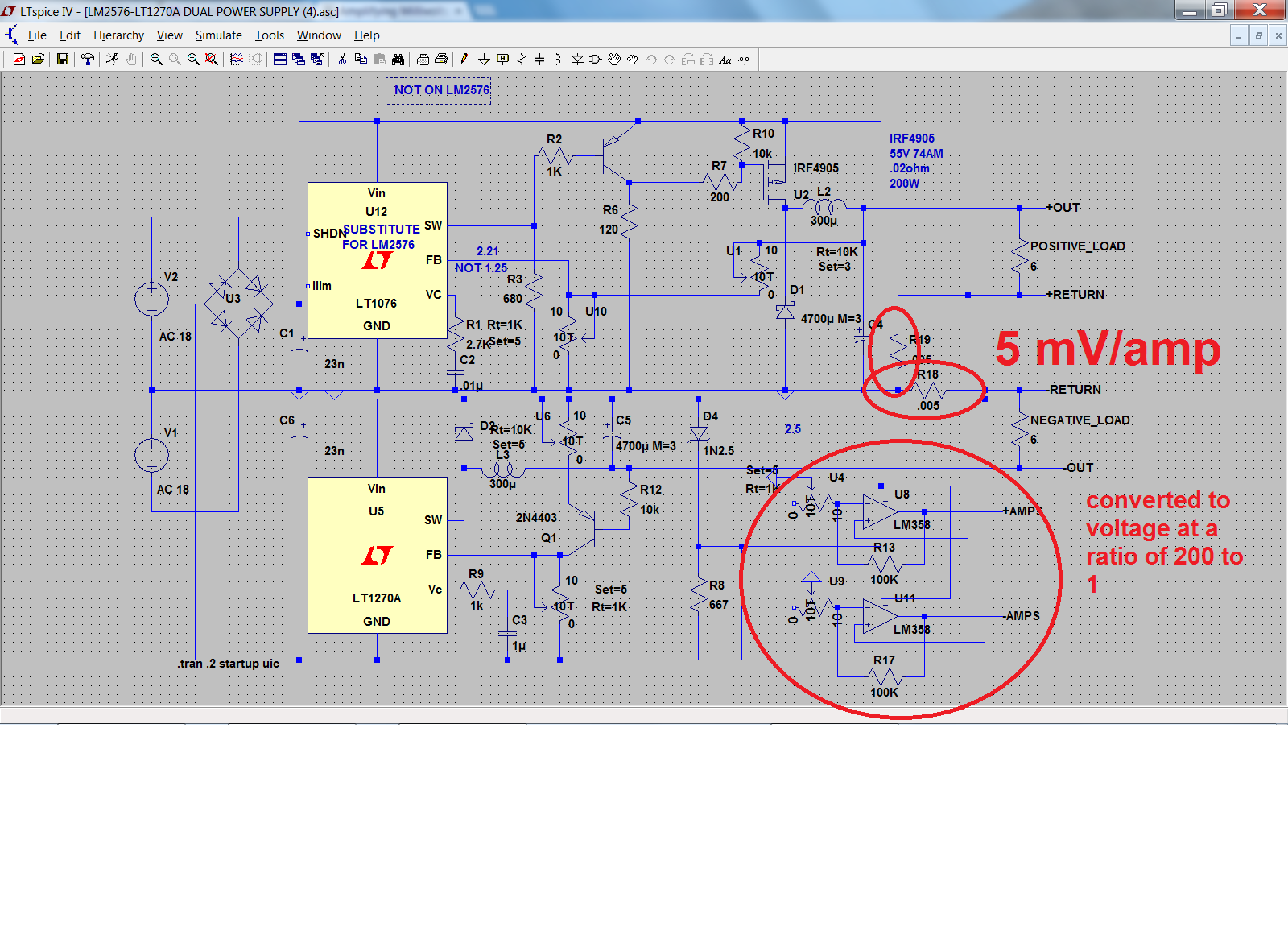The image size is (1288, 935).
Task: Select the LT1270A U5 component
Action: (377, 555)
